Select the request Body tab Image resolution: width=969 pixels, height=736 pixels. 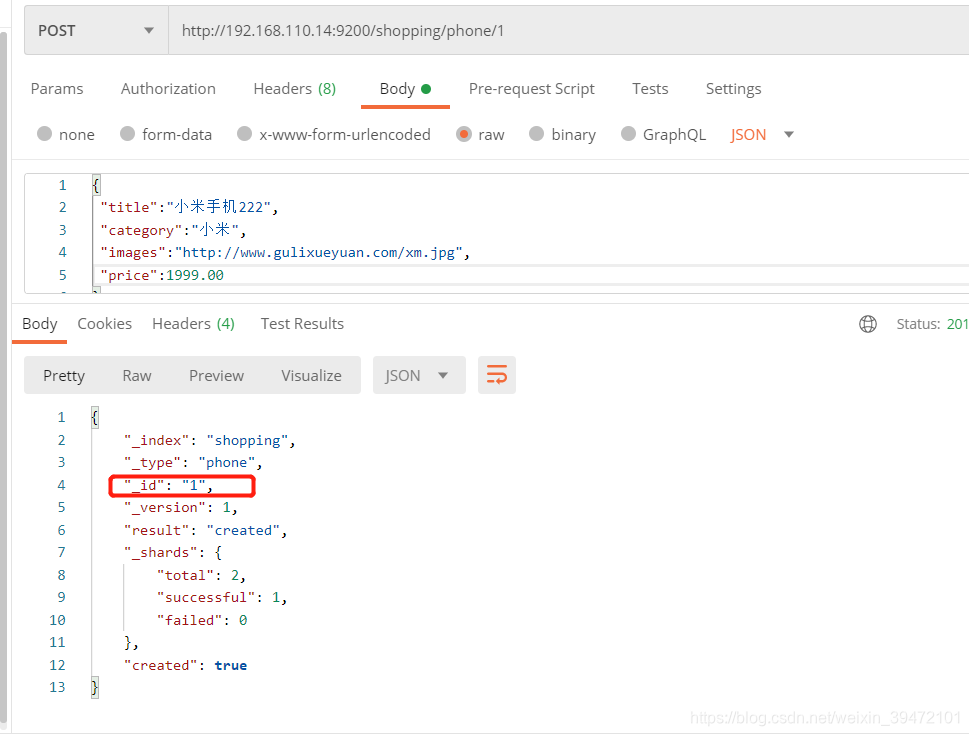[405, 89]
